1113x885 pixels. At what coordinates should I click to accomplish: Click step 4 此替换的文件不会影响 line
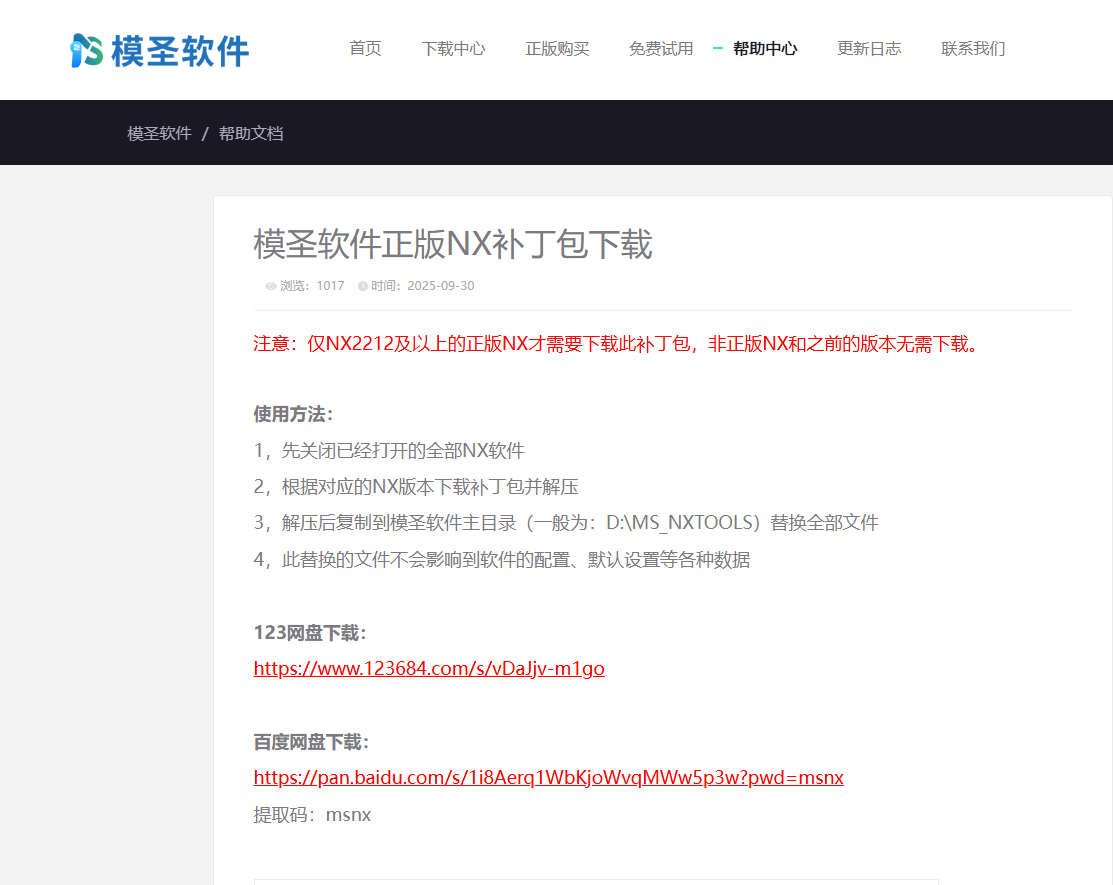tap(502, 560)
